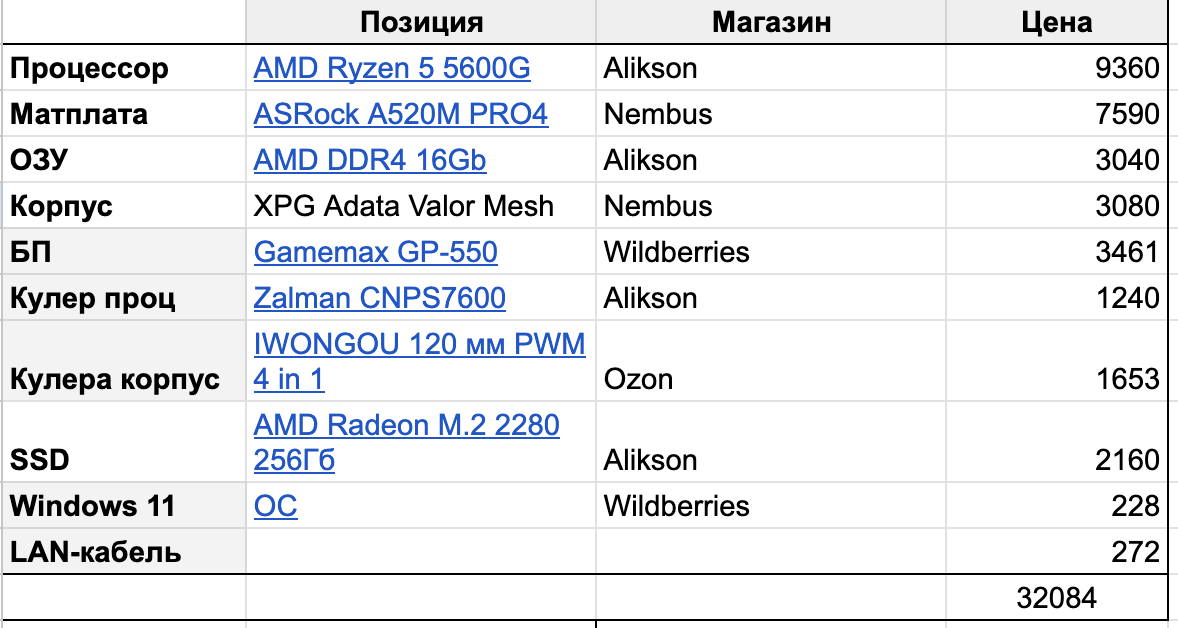Follow the ОС link for Windows 11
The width and height of the screenshot is (1178, 628).
click(275, 506)
